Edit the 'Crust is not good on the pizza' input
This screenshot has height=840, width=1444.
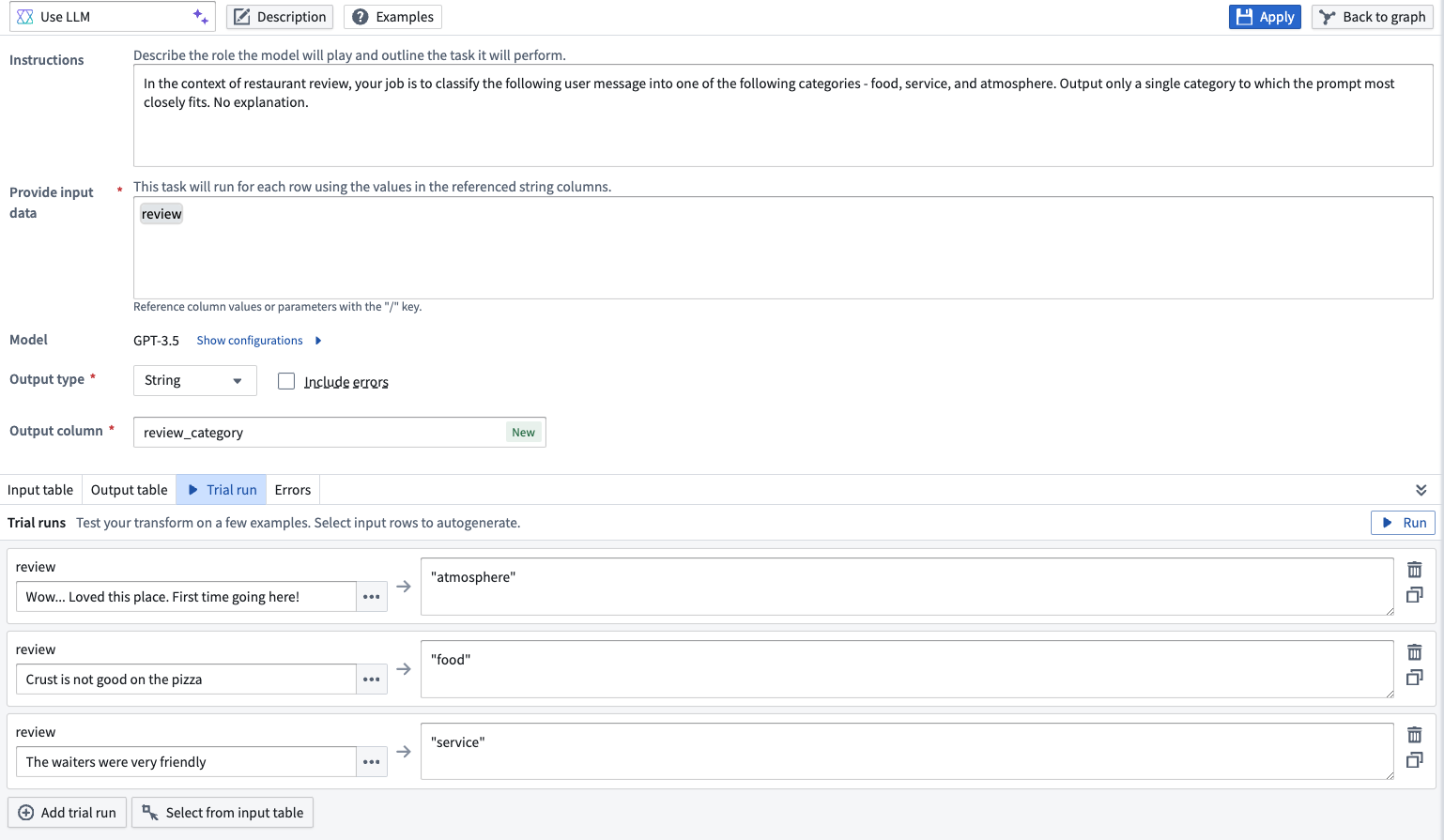click(186, 680)
